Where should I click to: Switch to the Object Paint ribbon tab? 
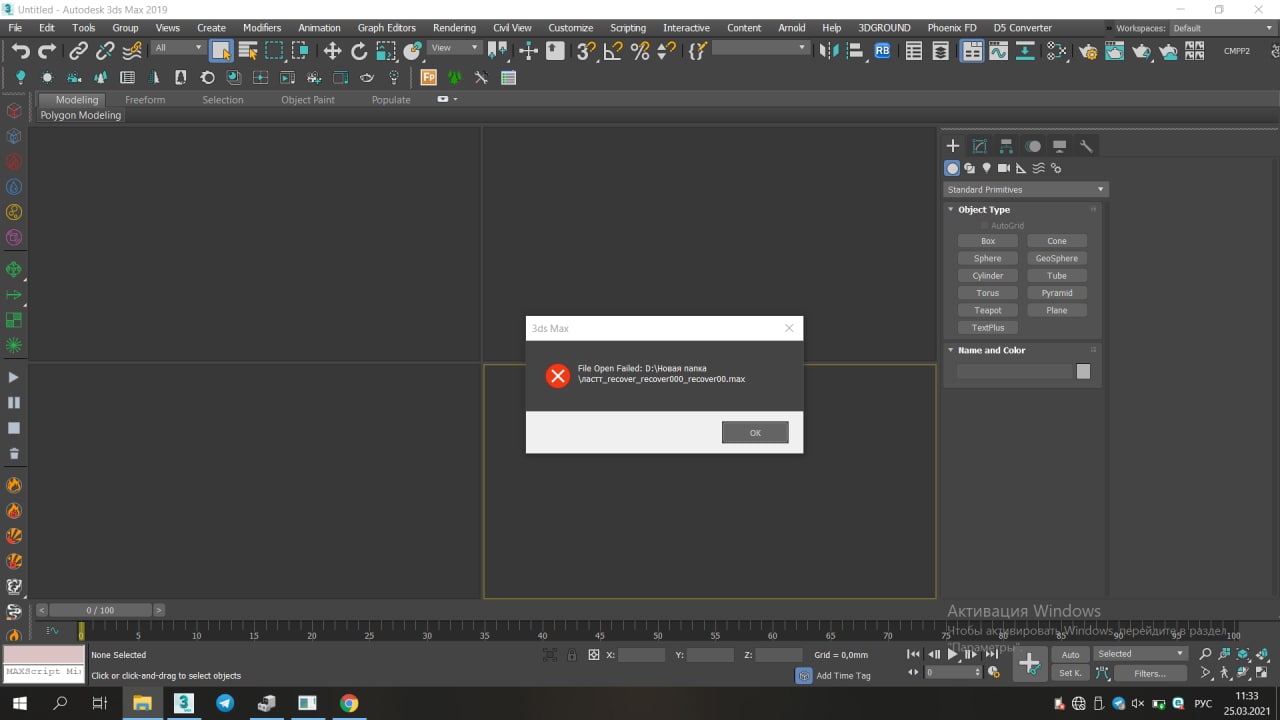tap(308, 100)
